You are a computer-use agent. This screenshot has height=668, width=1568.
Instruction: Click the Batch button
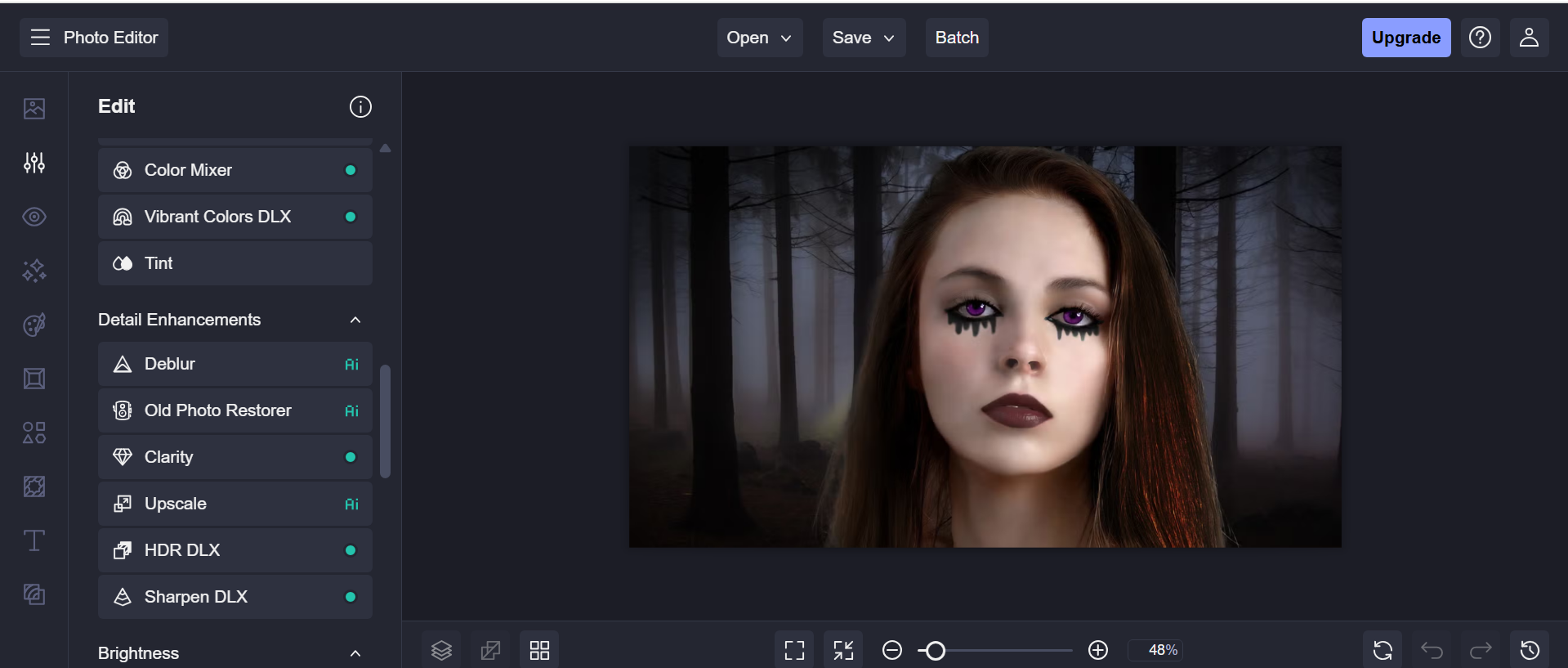957,38
